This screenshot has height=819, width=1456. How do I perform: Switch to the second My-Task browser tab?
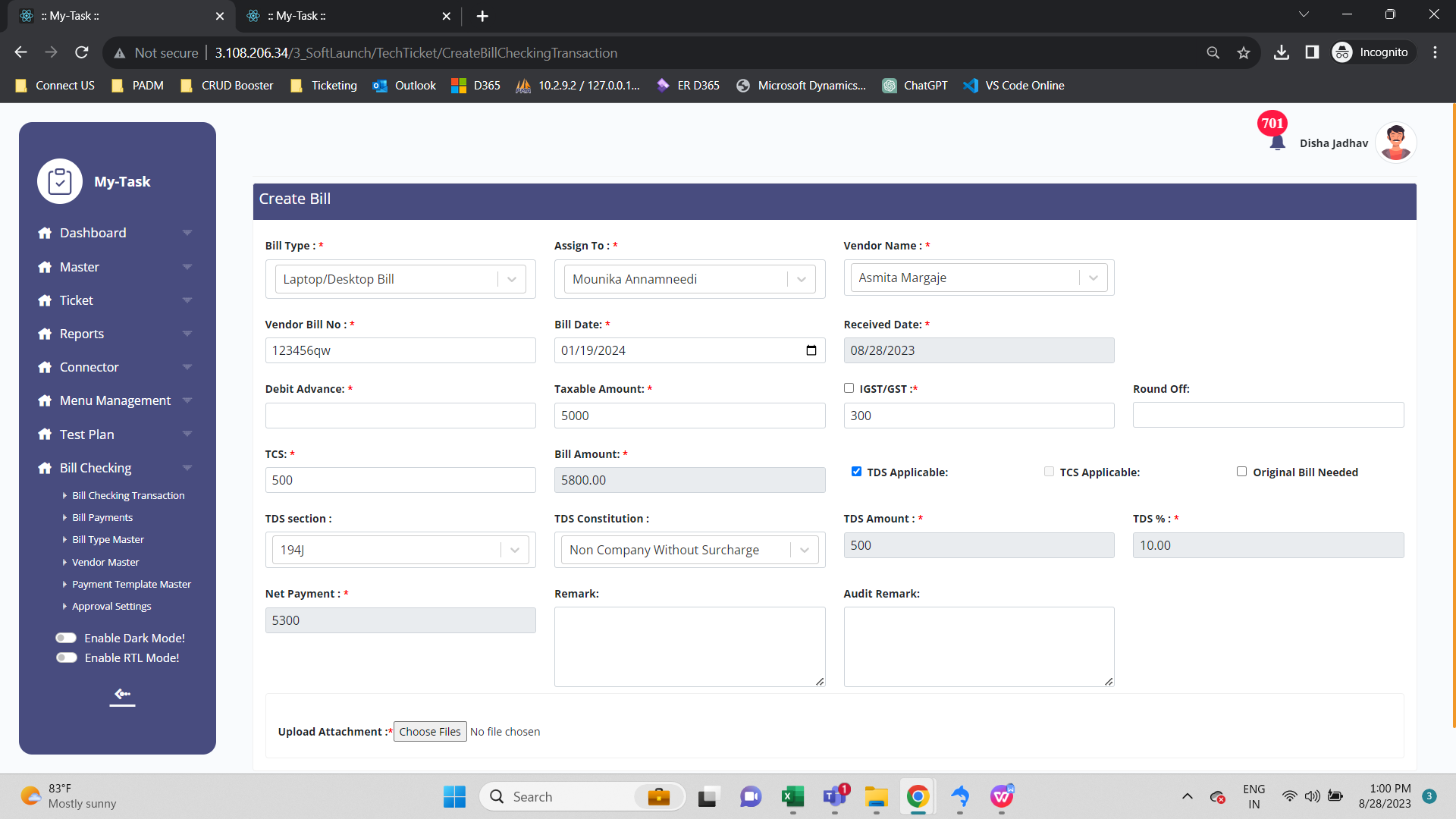349,16
